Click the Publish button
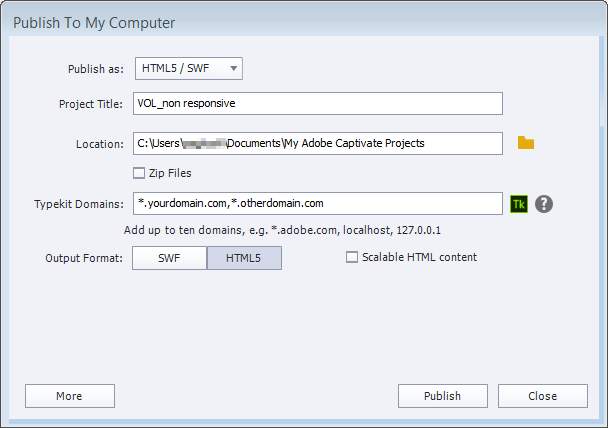Viewport: 608px width, 428px height. point(442,396)
